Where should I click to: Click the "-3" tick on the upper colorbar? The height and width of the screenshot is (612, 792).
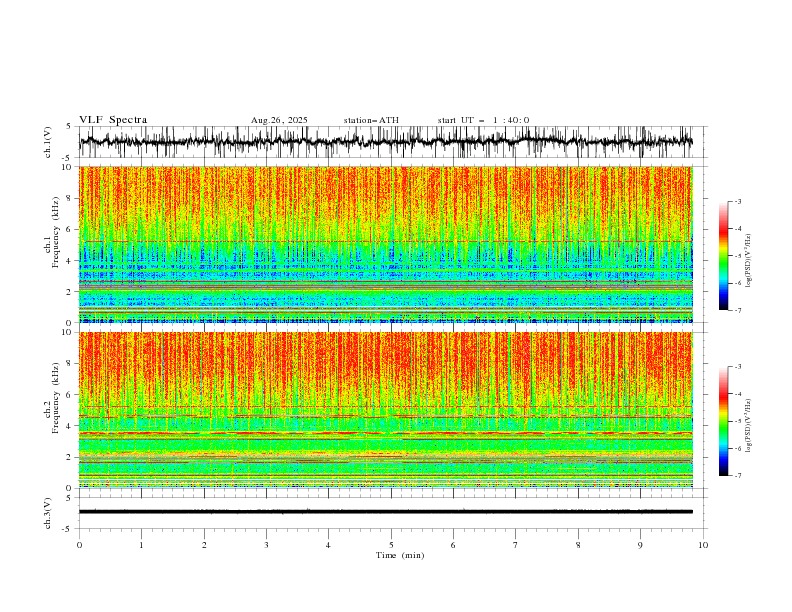(x=737, y=201)
